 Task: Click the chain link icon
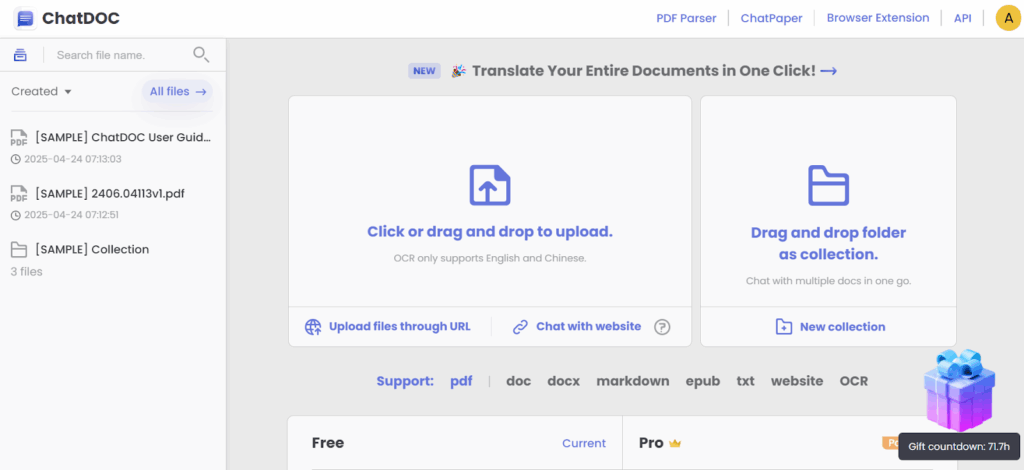click(520, 326)
